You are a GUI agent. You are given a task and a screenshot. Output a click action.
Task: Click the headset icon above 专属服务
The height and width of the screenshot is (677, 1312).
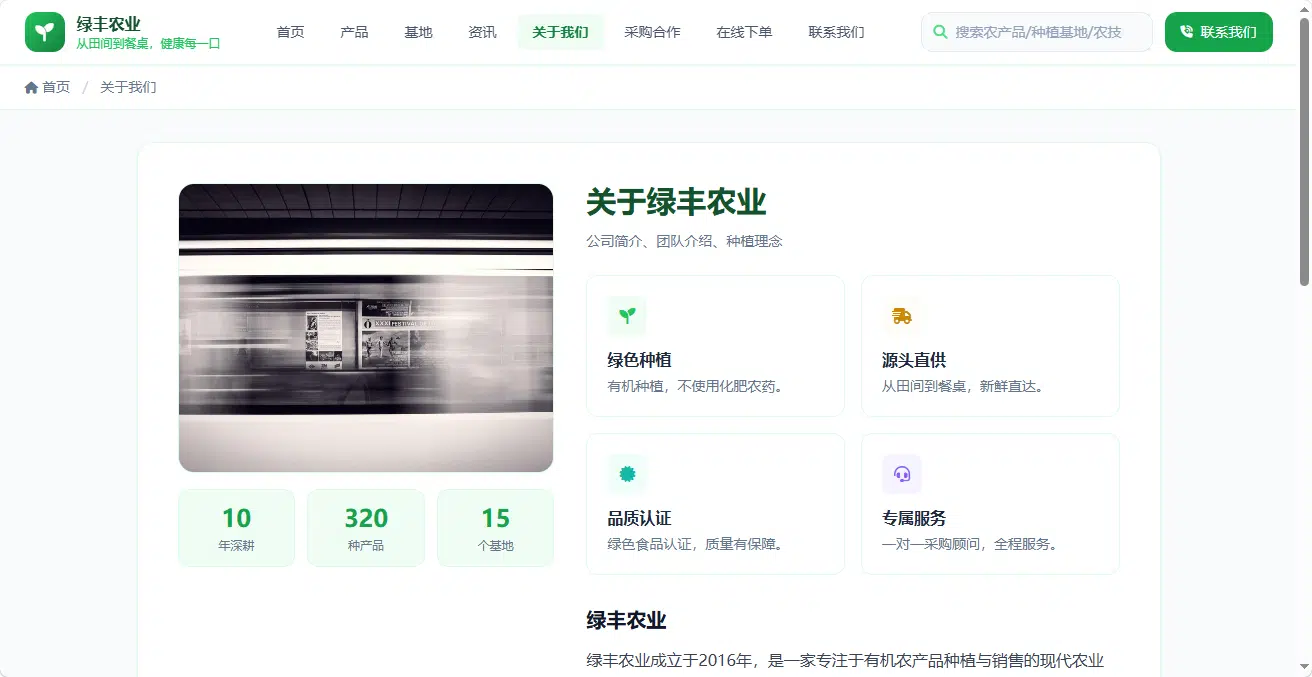click(902, 474)
